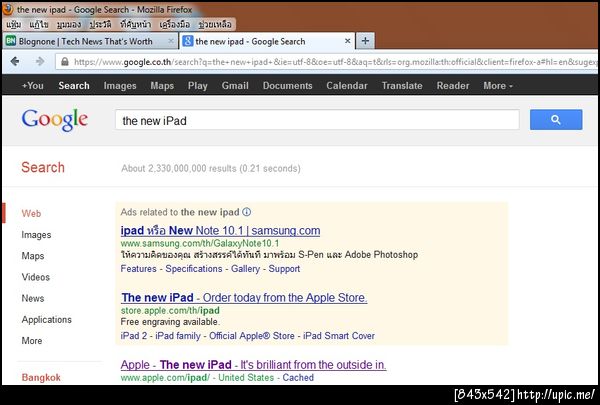
Task: Select Maps in left sidebar
Action: coord(33,256)
